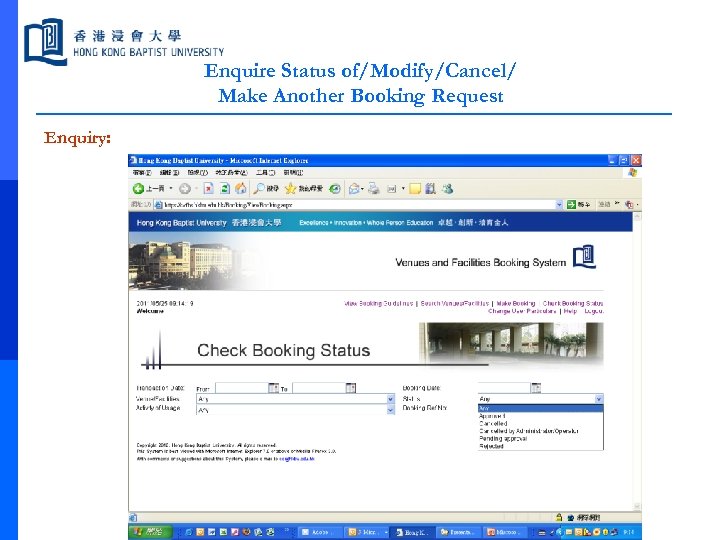Click the Mail envelope icon in toolbar
Viewport: 720px width, 540px height.
(354, 189)
